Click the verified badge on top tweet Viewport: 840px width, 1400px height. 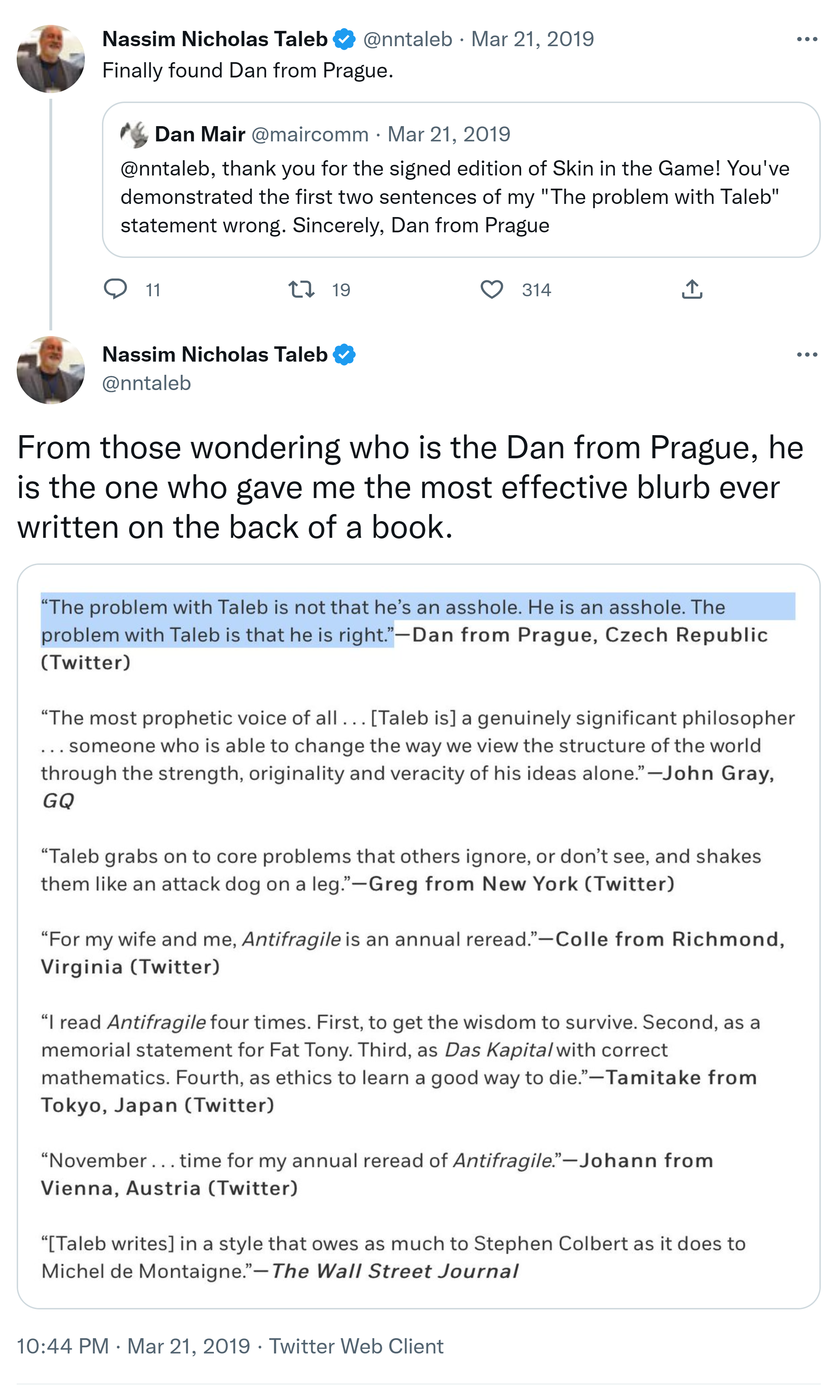[x=344, y=39]
